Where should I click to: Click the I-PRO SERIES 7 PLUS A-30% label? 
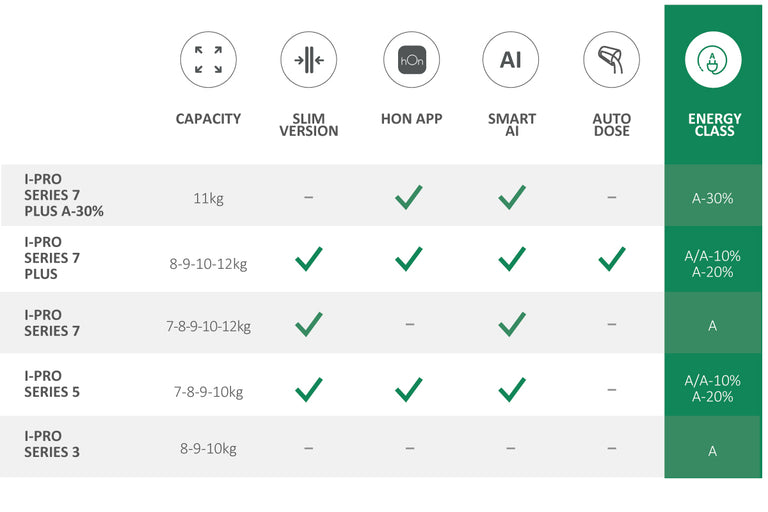pyautogui.click(x=64, y=195)
